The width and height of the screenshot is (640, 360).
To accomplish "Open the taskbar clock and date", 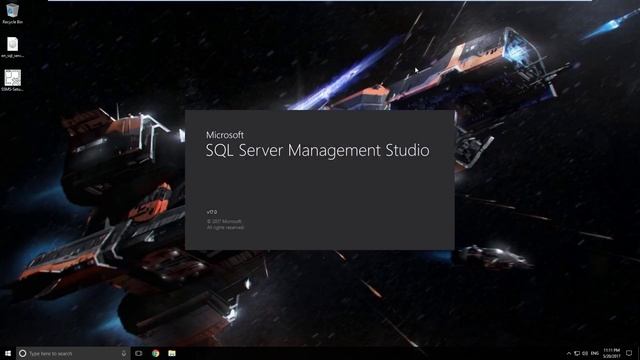I will click(611, 353).
